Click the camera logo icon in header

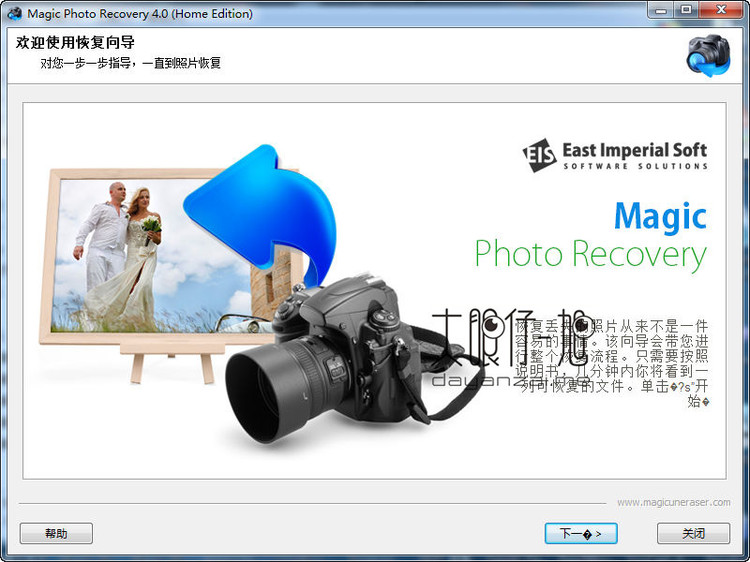click(709, 55)
